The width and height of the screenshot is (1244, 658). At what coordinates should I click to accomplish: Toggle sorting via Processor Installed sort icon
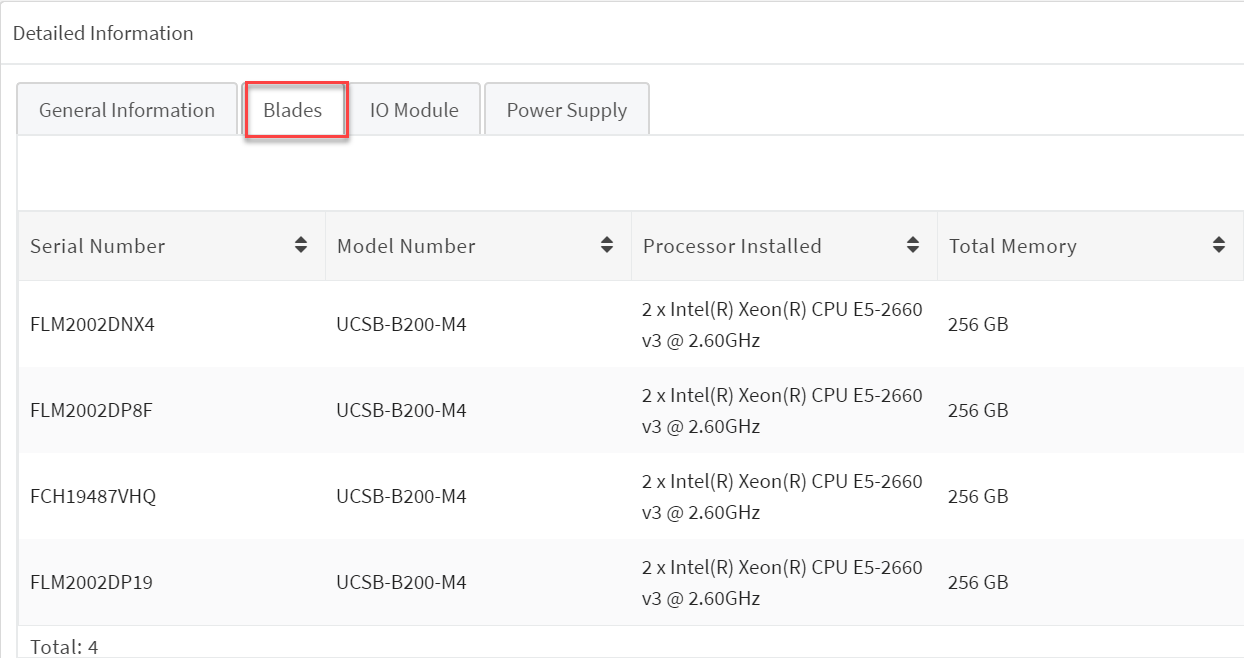tap(913, 245)
